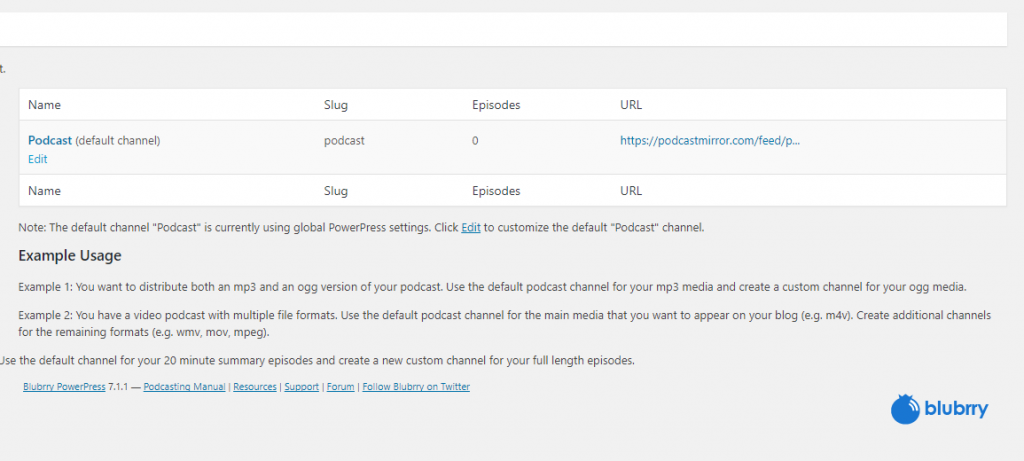The image size is (1024, 461).
Task: Open the Forum footer link
Action: click(340, 387)
